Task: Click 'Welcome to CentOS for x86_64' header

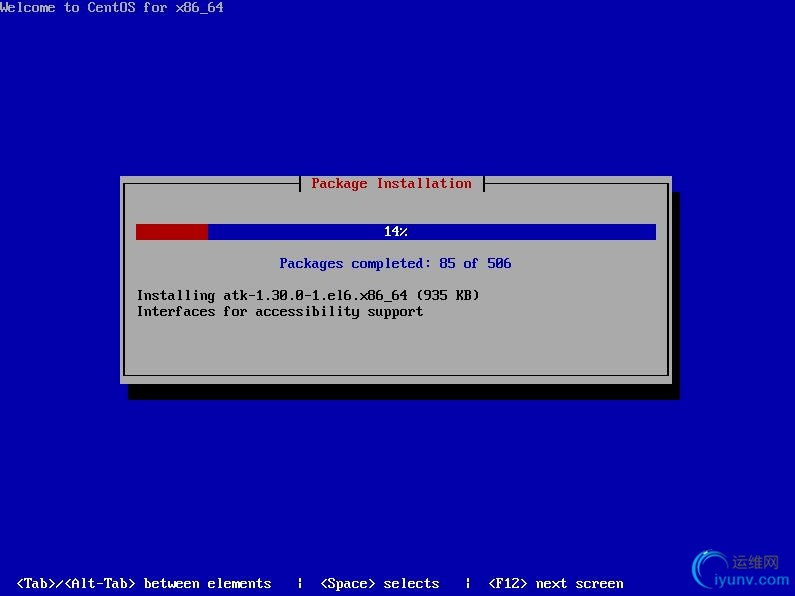Action: [112, 7]
